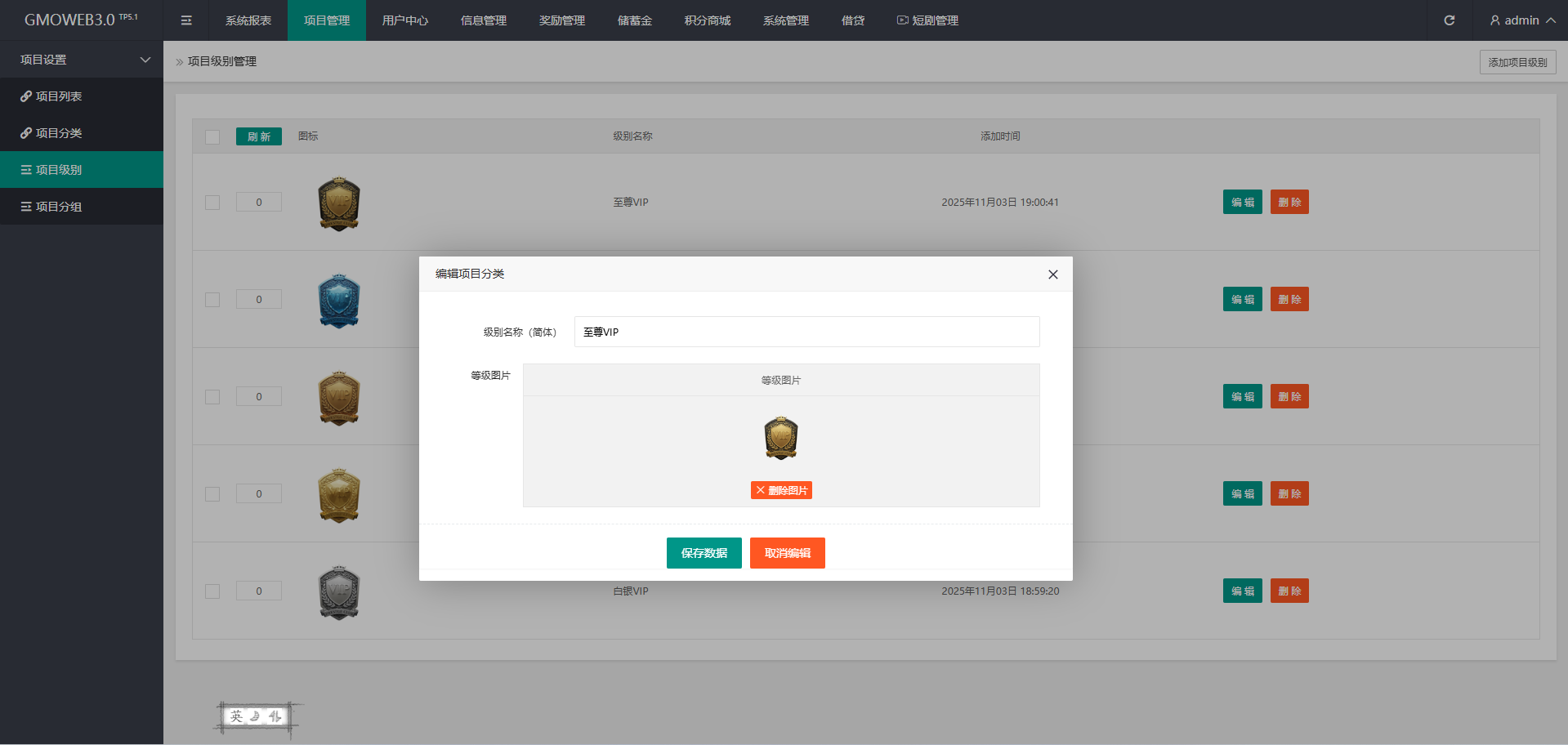Close the edit dialog with X icon
The height and width of the screenshot is (745, 1568).
click(x=1052, y=274)
